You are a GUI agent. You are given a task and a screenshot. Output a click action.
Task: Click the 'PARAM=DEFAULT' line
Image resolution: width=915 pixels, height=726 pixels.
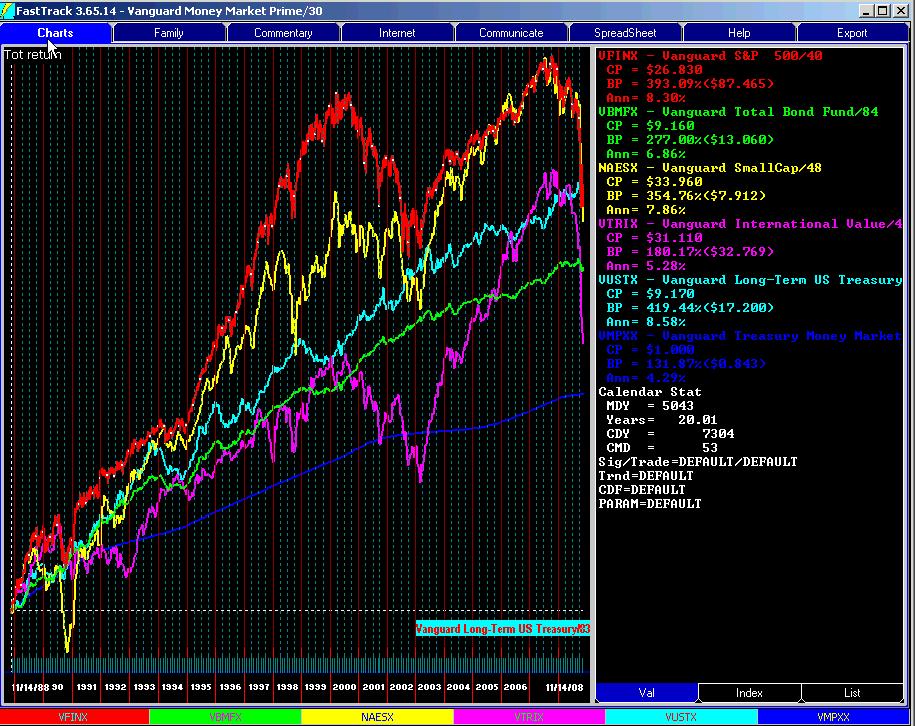click(x=650, y=504)
